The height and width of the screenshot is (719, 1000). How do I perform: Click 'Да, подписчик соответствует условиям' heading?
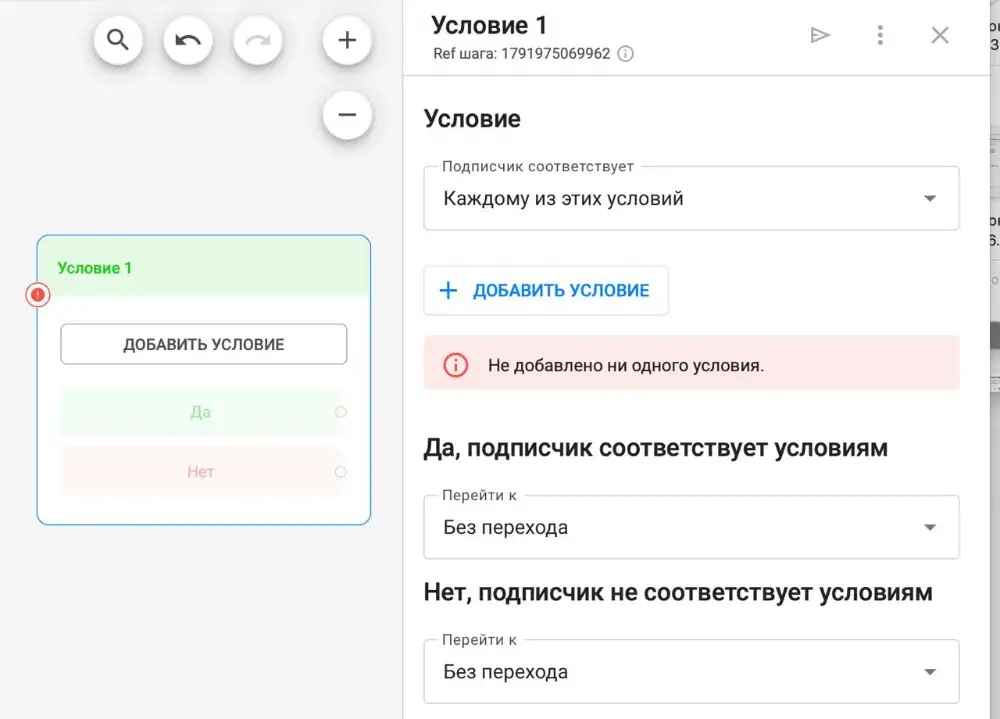click(x=656, y=448)
